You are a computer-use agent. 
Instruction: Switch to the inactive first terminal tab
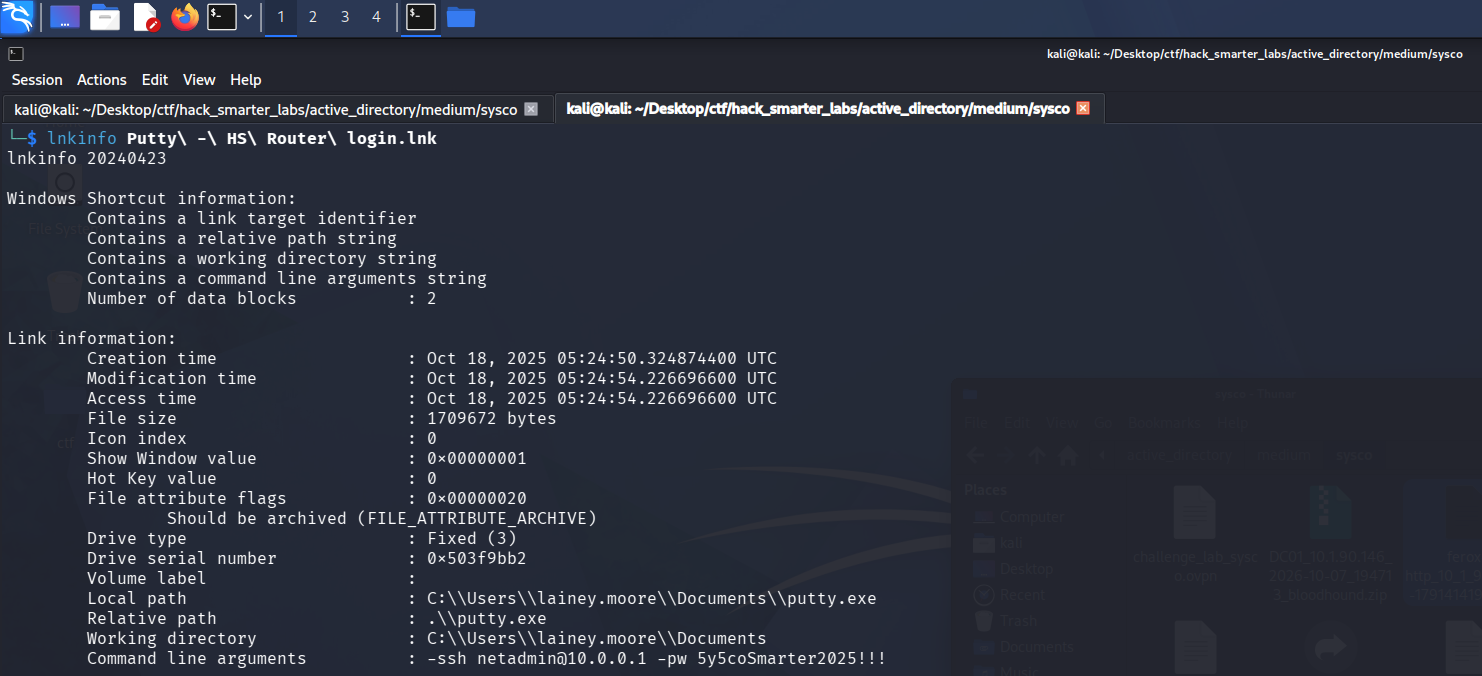coord(265,109)
